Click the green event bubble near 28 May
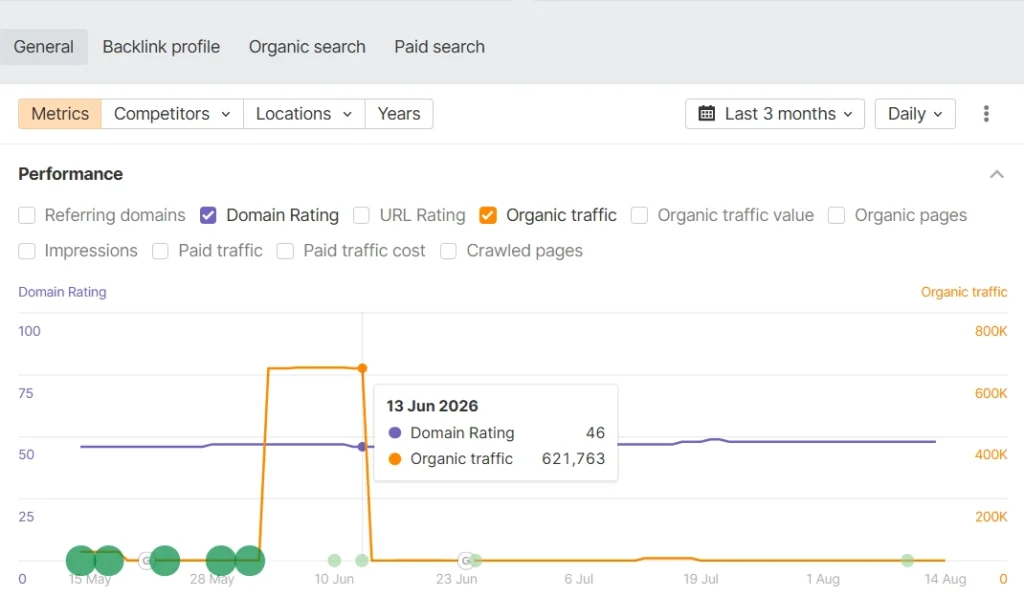The height and width of the screenshot is (597, 1024). click(221, 560)
